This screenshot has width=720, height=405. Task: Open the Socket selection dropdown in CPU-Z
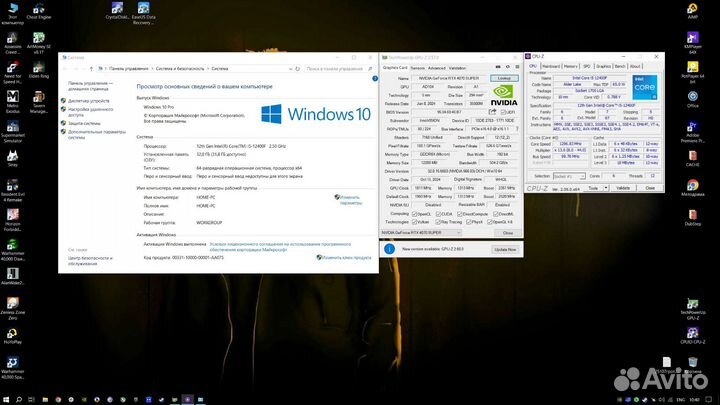coord(568,176)
